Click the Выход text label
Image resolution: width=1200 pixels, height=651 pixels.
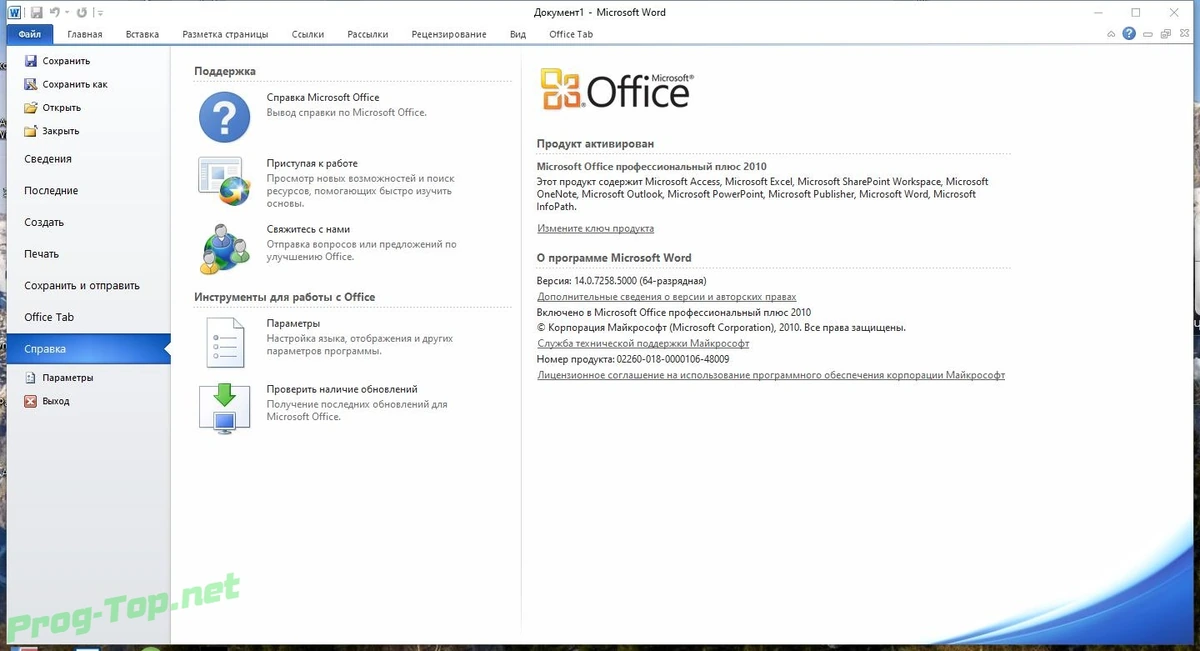coord(56,401)
